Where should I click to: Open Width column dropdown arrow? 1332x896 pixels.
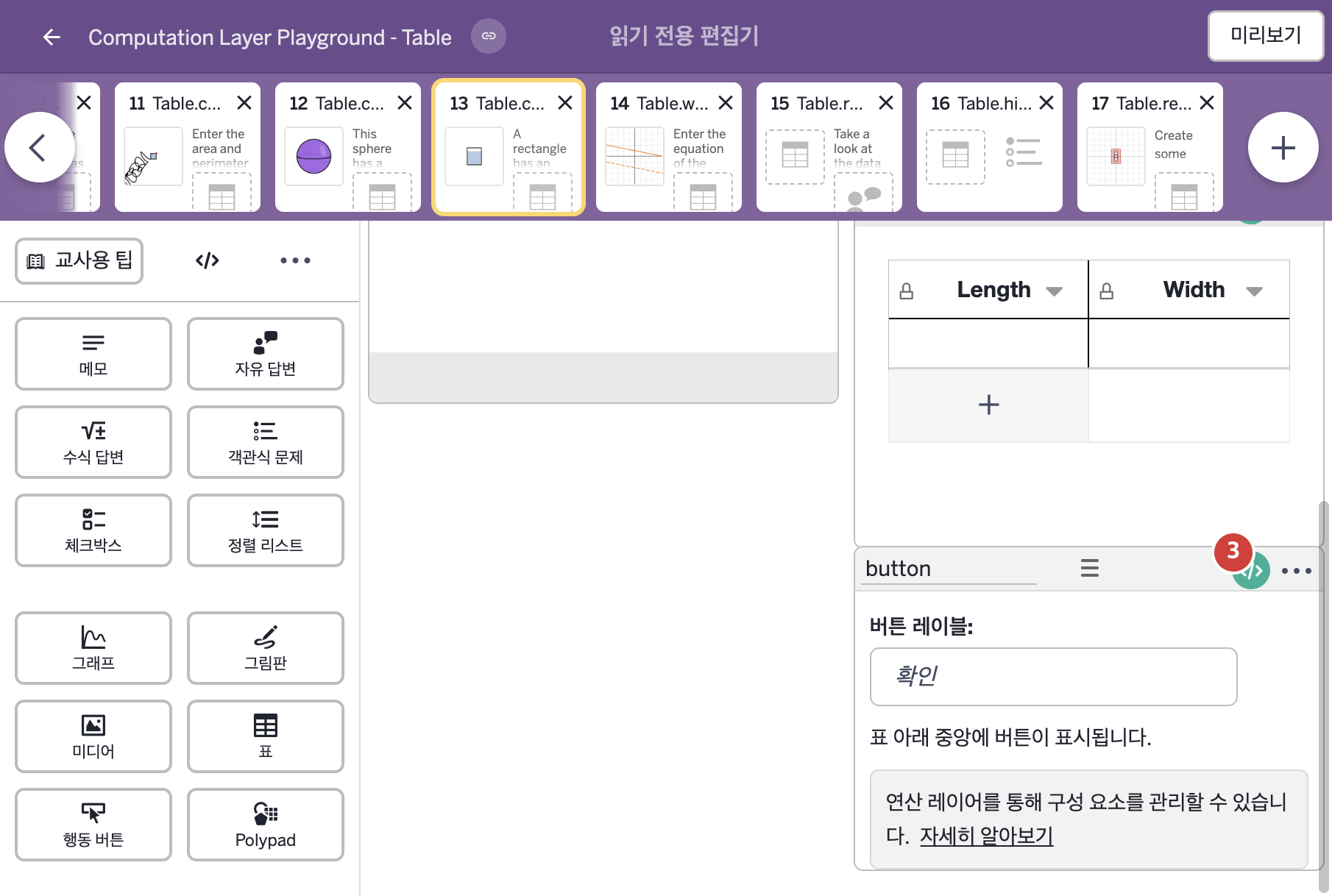tap(1254, 291)
